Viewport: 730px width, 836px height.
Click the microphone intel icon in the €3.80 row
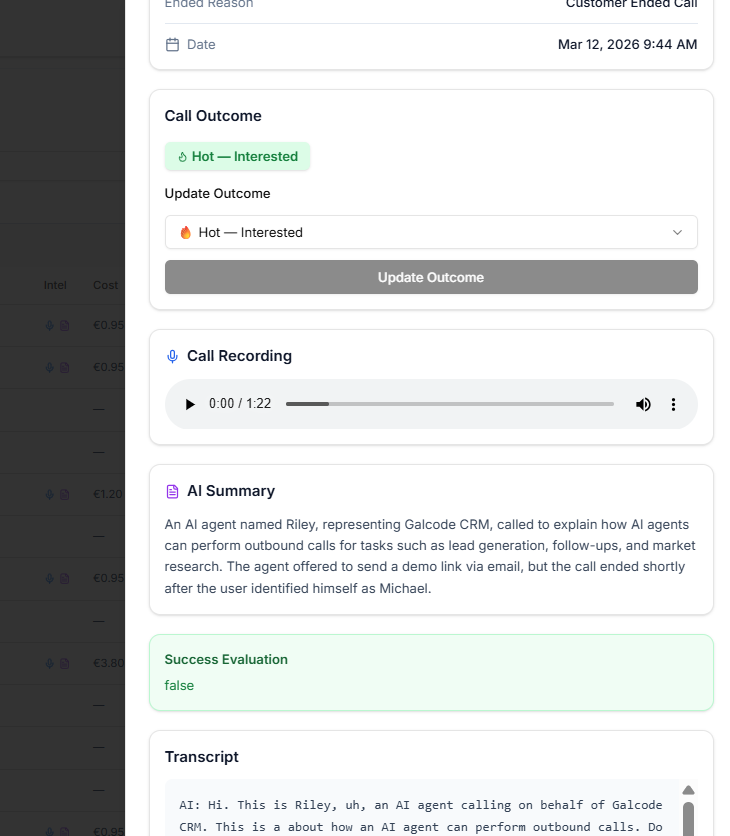(x=52, y=662)
